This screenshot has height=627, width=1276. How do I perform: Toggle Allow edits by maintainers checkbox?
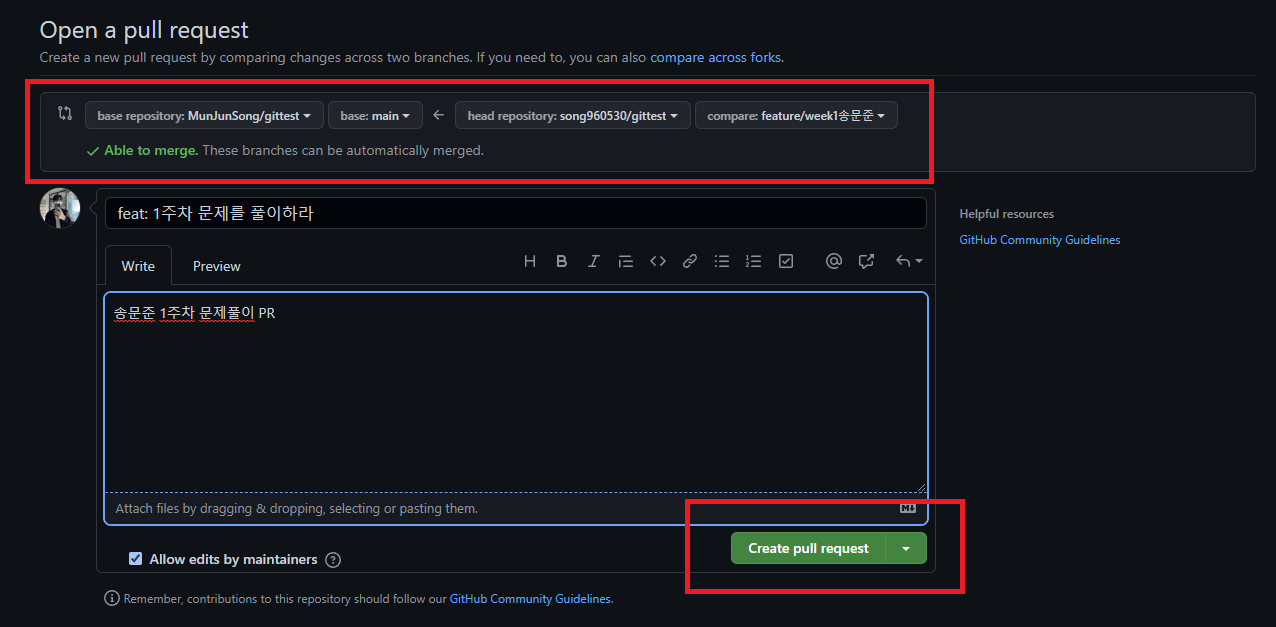click(136, 559)
